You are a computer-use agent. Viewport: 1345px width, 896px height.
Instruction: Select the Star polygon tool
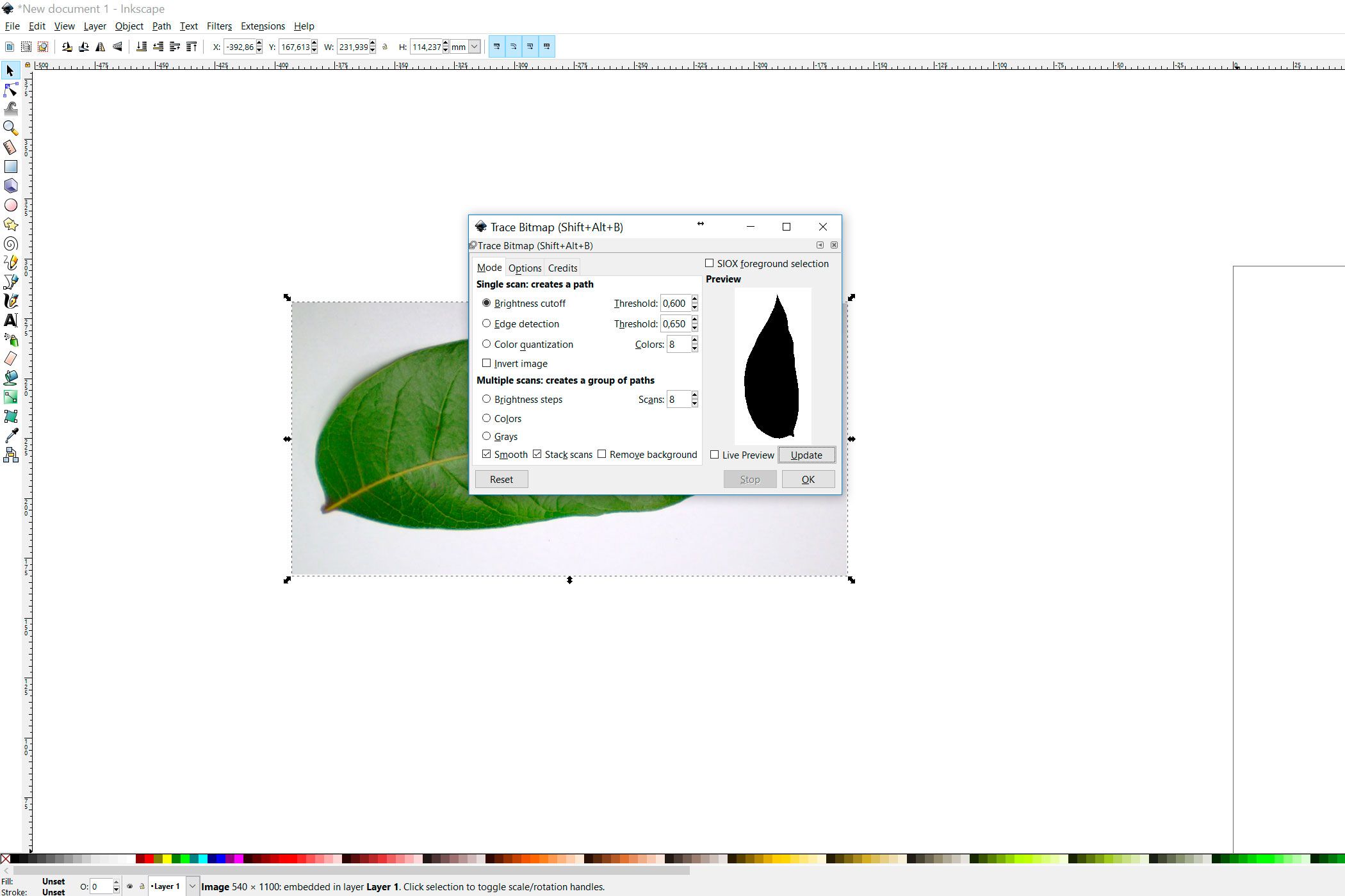click(10, 224)
